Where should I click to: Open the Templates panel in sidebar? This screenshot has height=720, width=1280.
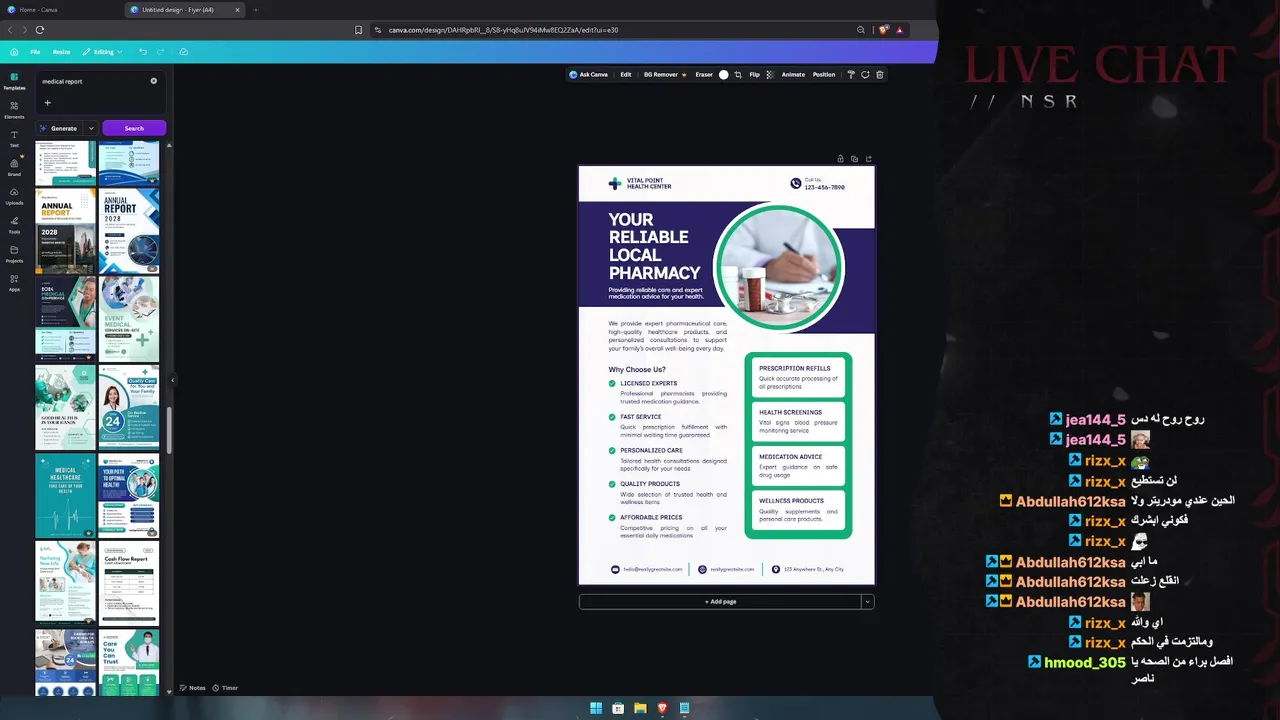point(14,80)
